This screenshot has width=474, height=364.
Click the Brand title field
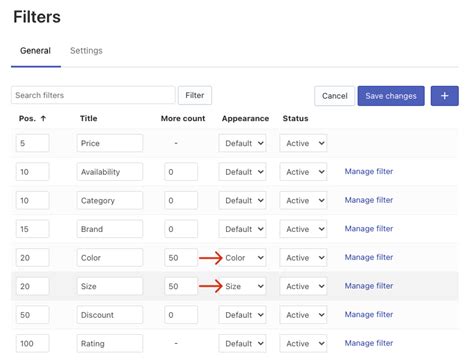[110, 229]
